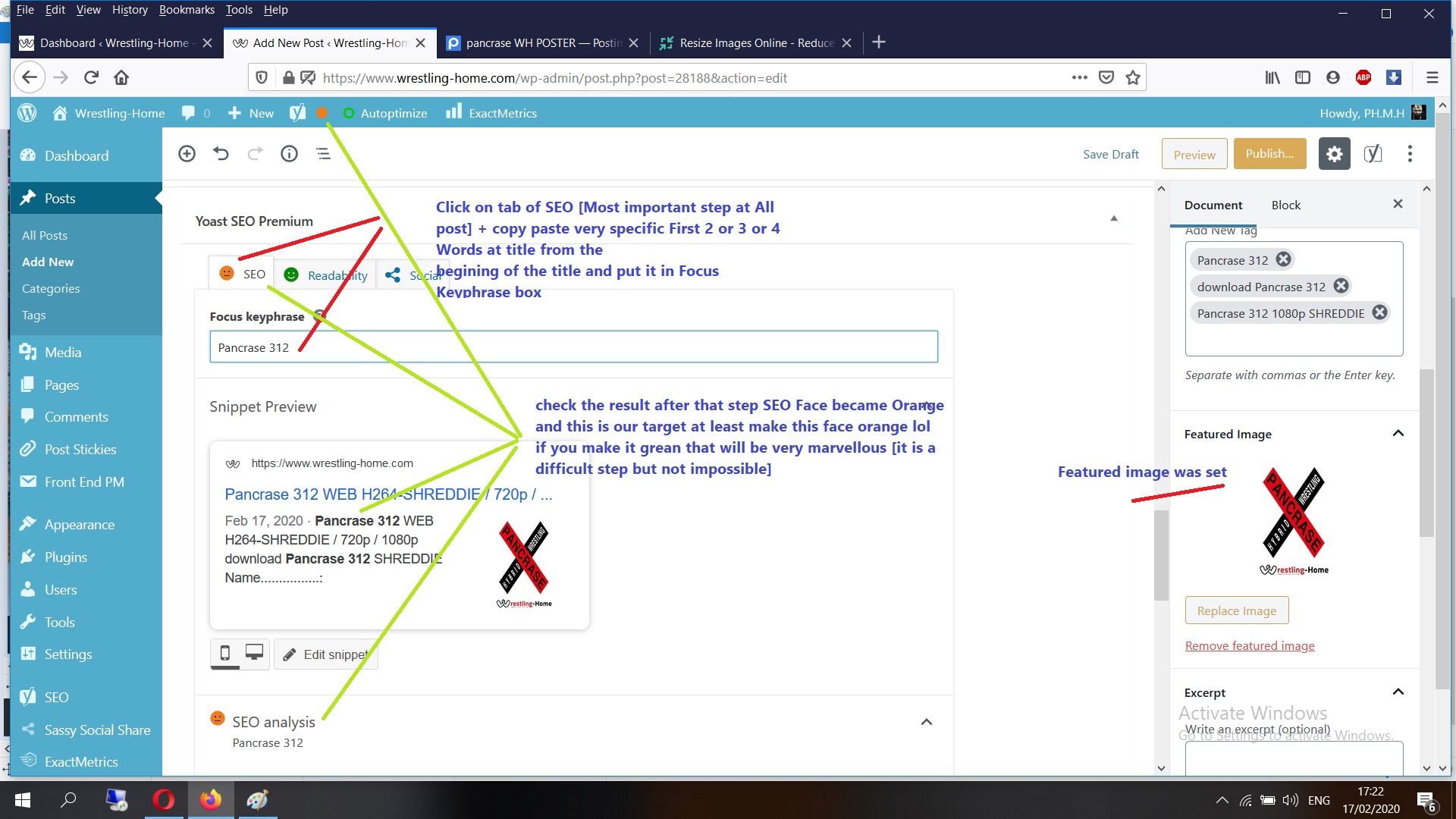Screen dimensions: 1456x819
Task: Show hidden icons in system tray
Action: coord(1222,800)
